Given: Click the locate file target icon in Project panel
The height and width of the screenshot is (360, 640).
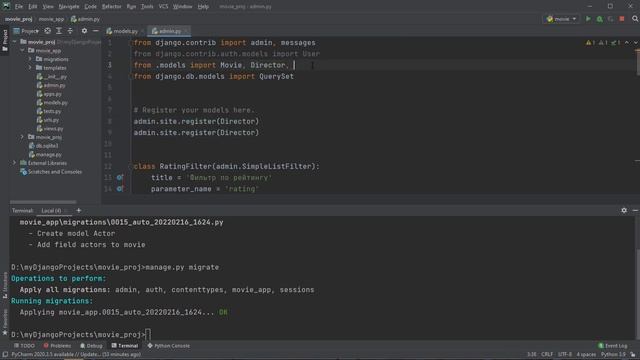Looking at the screenshot, I should tap(47, 31).
